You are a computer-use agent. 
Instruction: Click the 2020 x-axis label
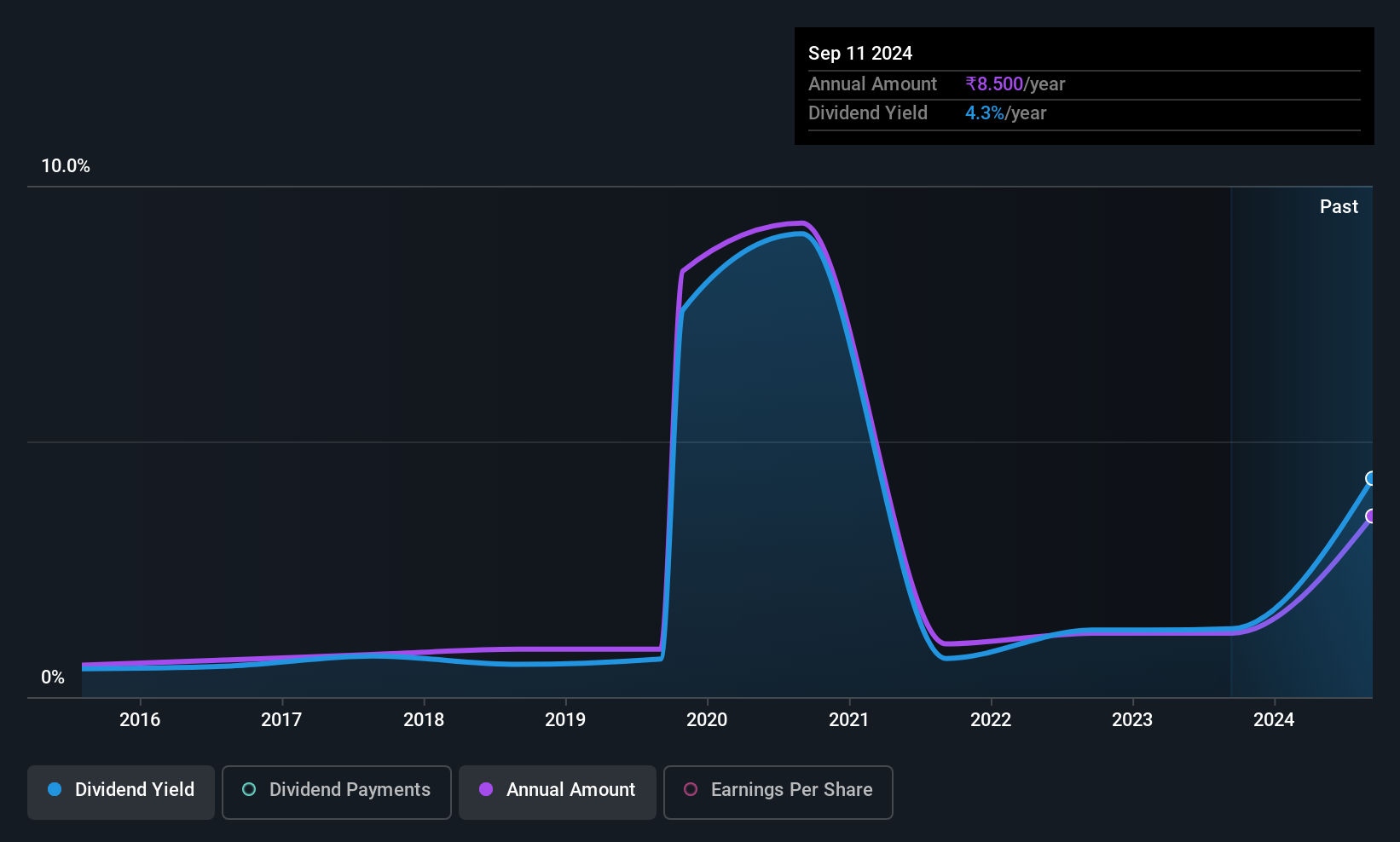pos(707,720)
